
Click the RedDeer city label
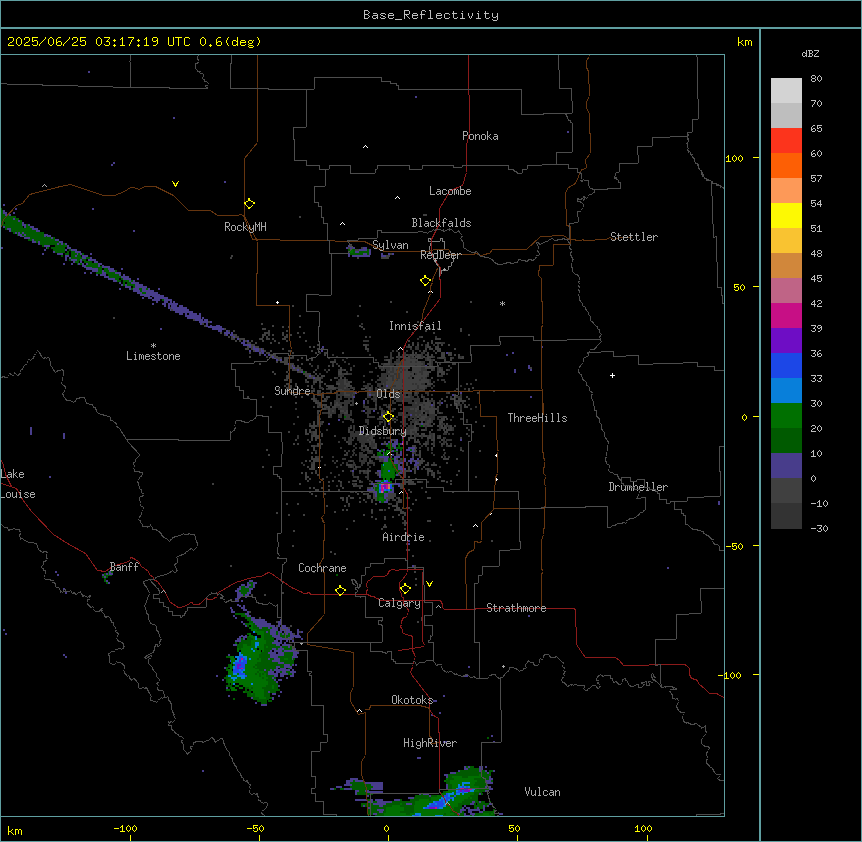(440, 255)
